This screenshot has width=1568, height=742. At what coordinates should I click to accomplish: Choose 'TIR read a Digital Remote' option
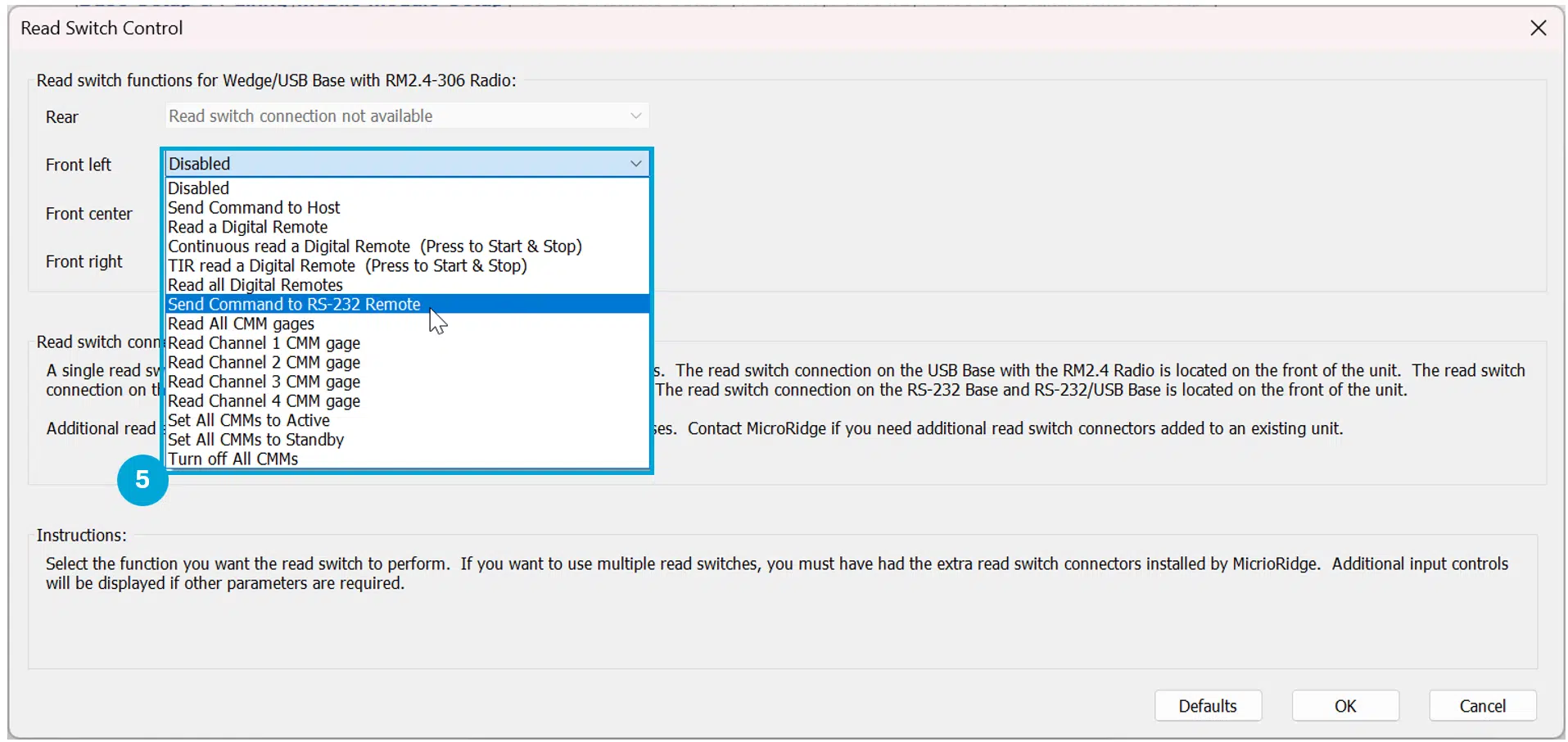pyautogui.click(x=408, y=266)
